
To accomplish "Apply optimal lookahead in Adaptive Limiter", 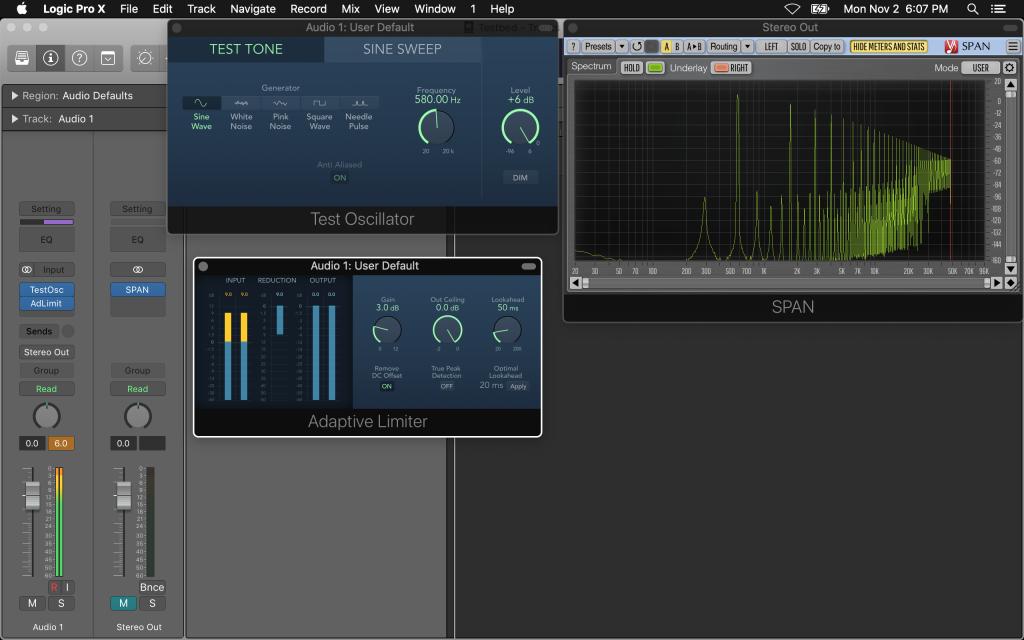I will (x=519, y=387).
